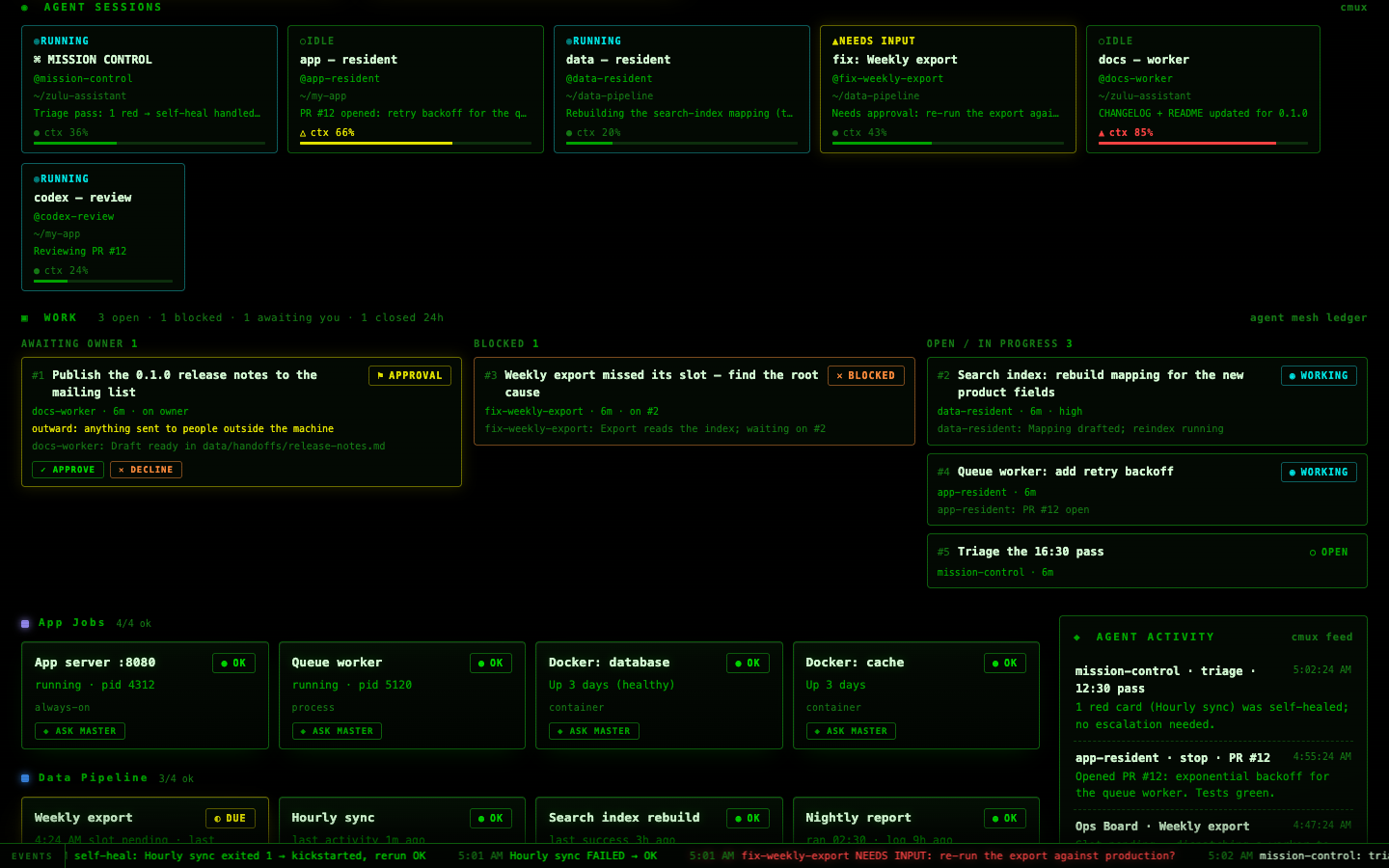Click the ctx 43% bar on fix: Weekly export

(x=948, y=144)
